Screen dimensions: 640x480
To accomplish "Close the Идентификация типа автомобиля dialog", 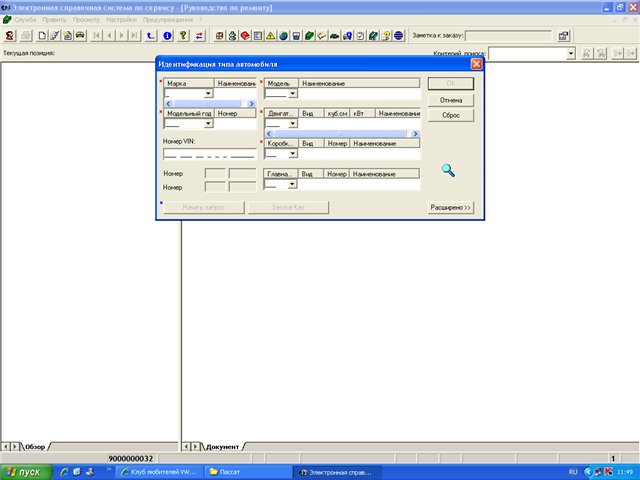I will pyautogui.click(x=476, y=64).
